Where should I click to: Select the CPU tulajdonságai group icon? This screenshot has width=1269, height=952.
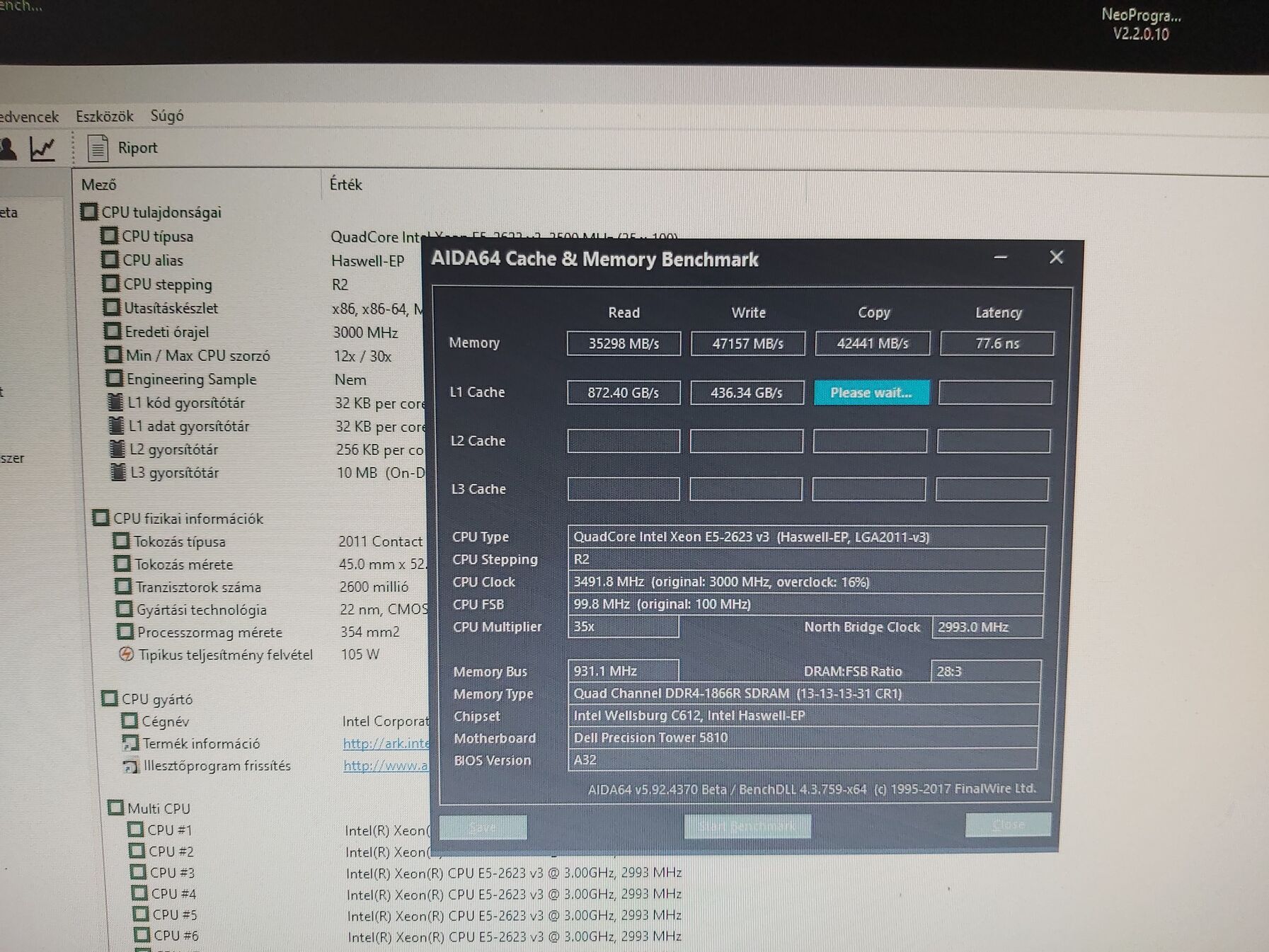(x=89, y=212)
